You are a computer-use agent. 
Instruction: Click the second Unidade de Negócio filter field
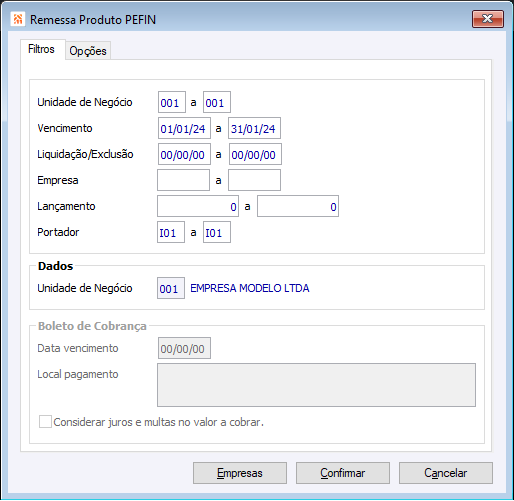tap(217, 102)
